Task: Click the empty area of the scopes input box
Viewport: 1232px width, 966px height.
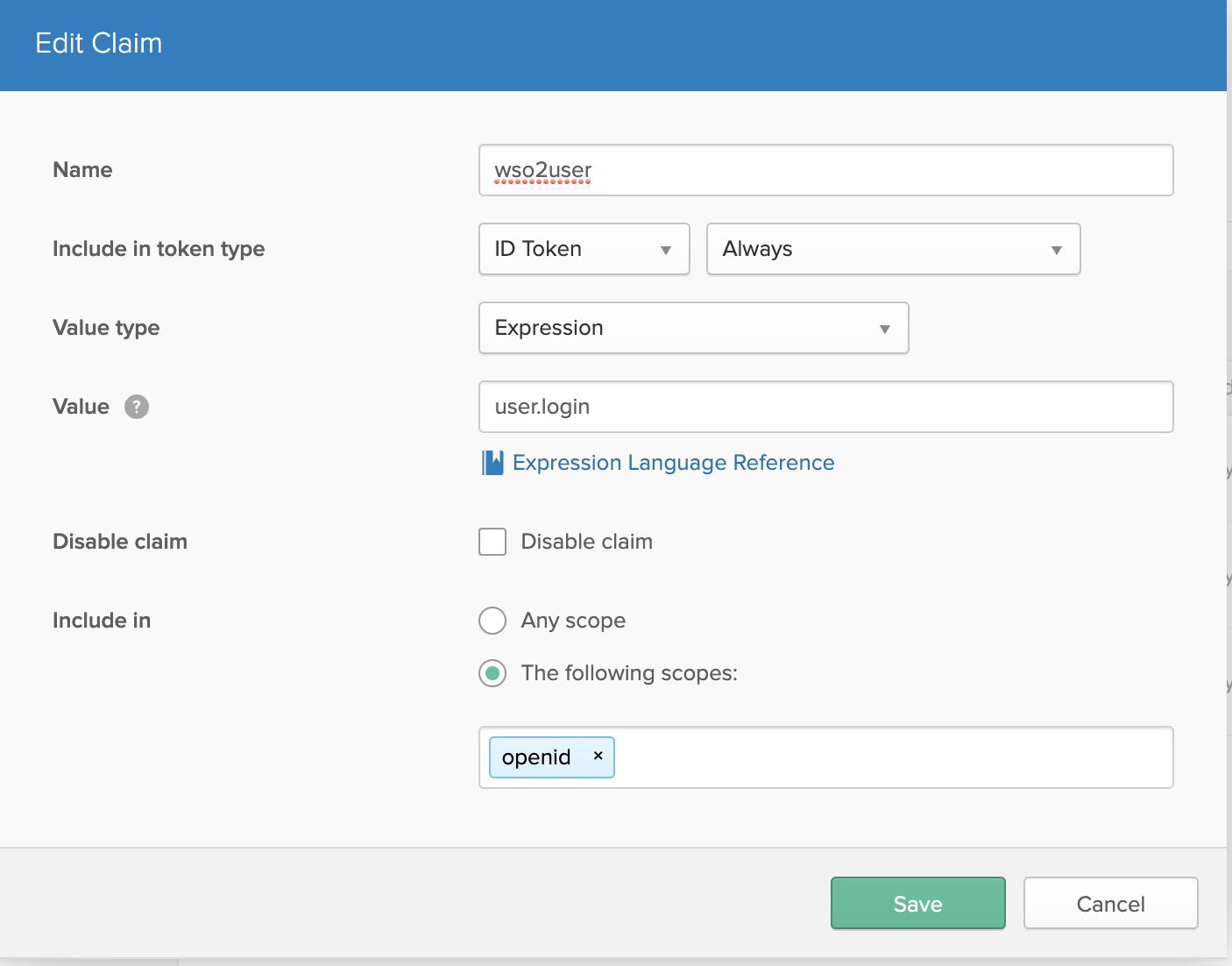Action: 892,757
